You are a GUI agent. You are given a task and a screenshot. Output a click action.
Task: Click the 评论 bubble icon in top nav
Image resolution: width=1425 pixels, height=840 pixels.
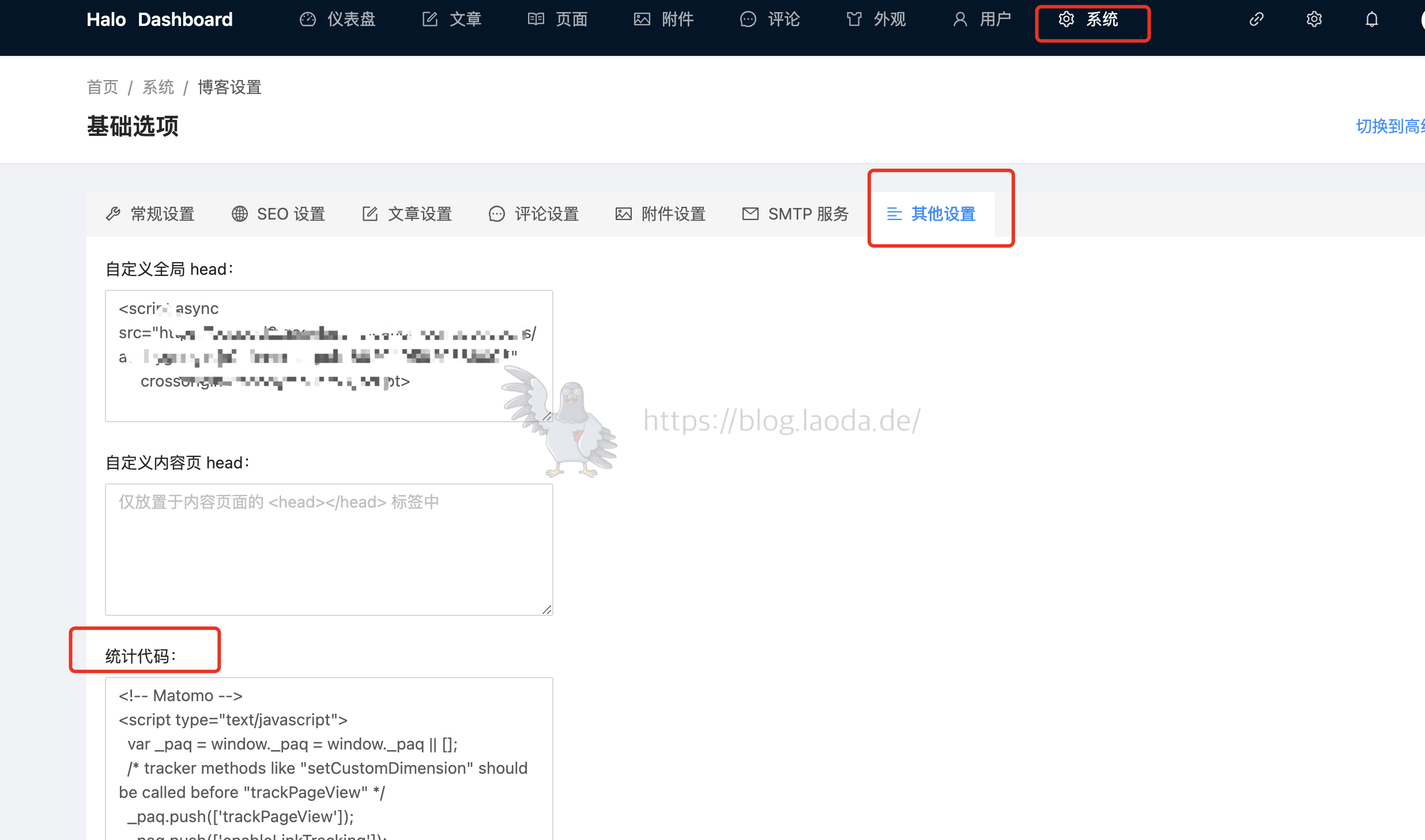tap(748, 20)
